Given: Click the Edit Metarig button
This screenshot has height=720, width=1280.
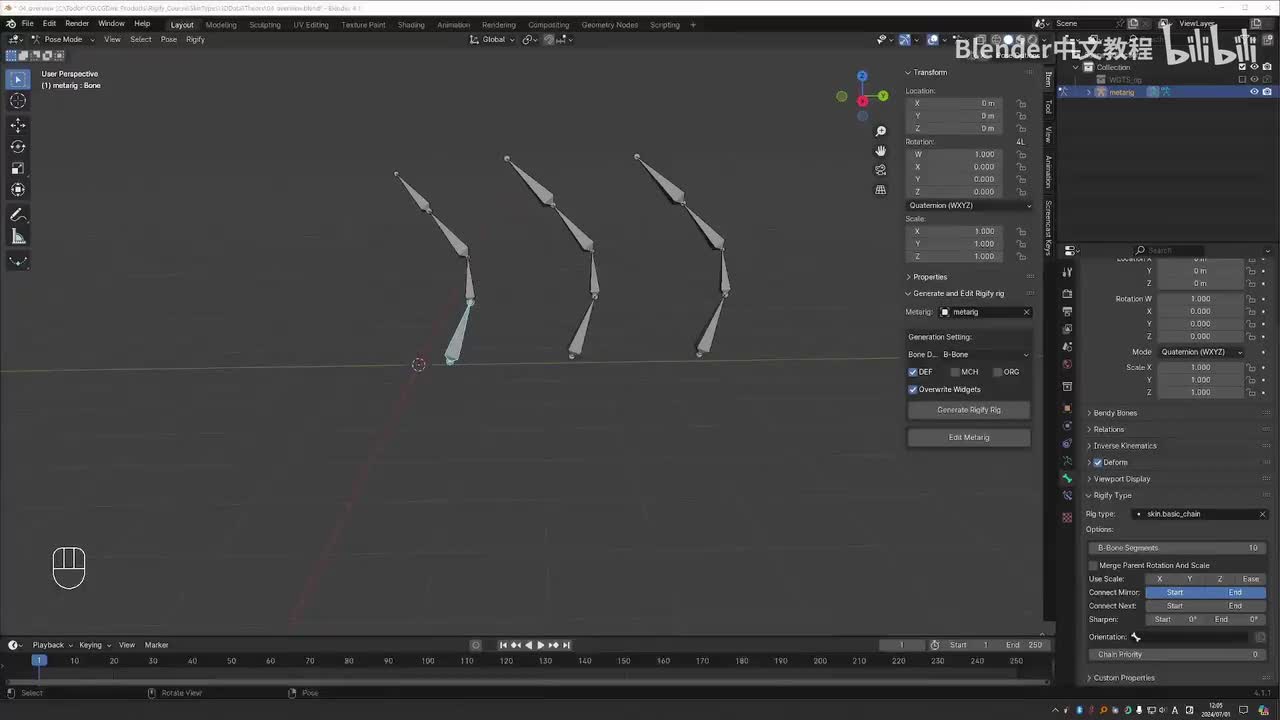Looking at the screenshot, I should [x=969, y=437].
